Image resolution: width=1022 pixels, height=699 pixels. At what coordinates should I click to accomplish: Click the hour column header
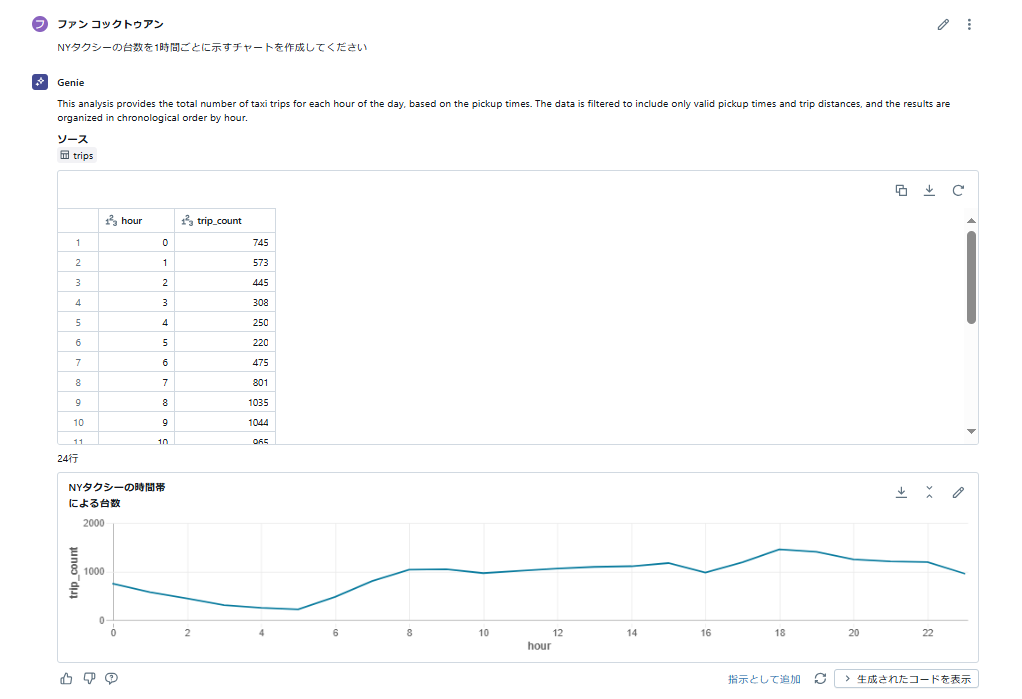(132, 221)
